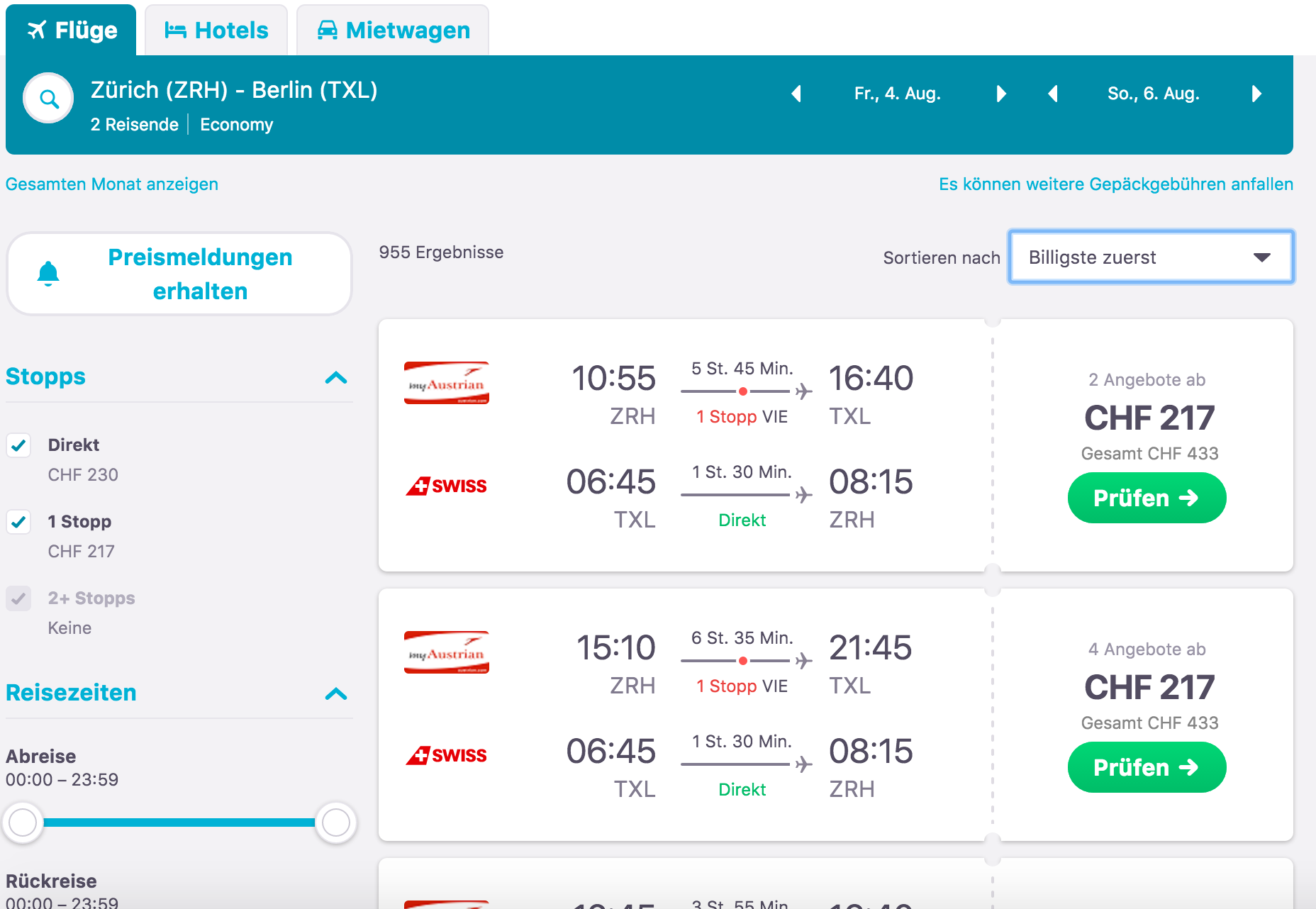
Task: Switch to the Hotels tab
Action: 216,30
